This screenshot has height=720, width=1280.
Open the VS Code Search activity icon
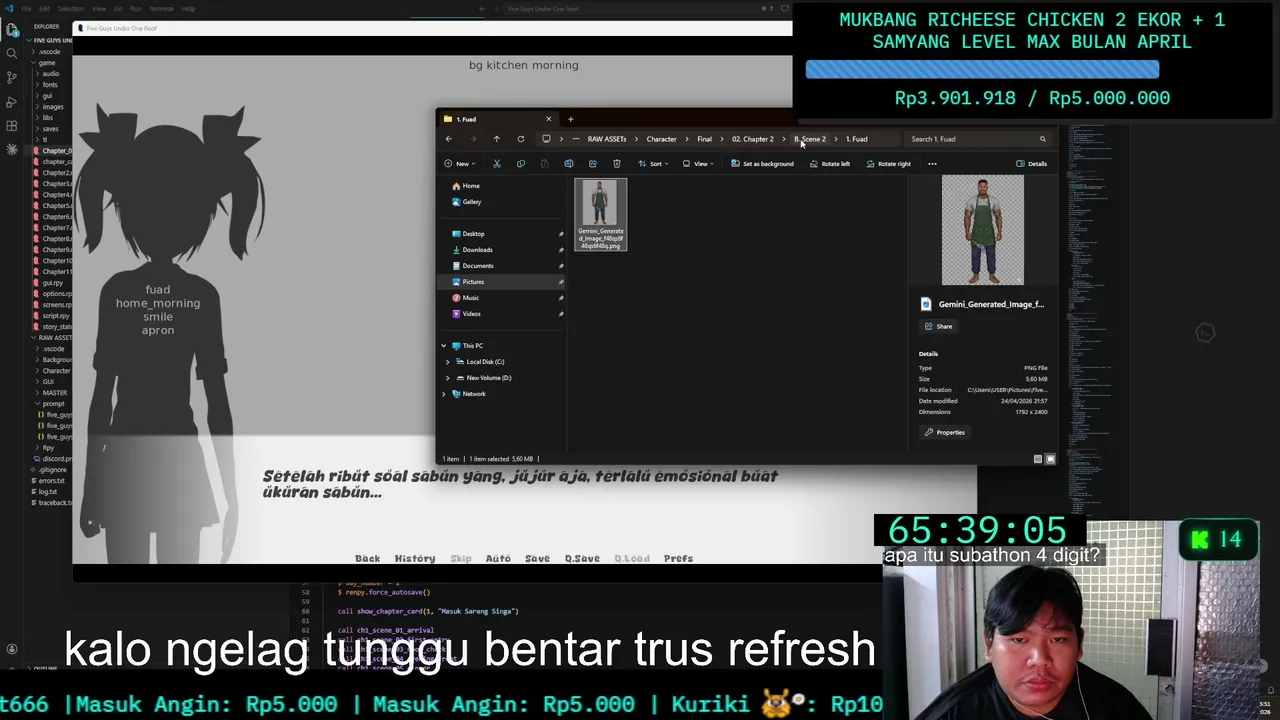[x=12, y=53]
